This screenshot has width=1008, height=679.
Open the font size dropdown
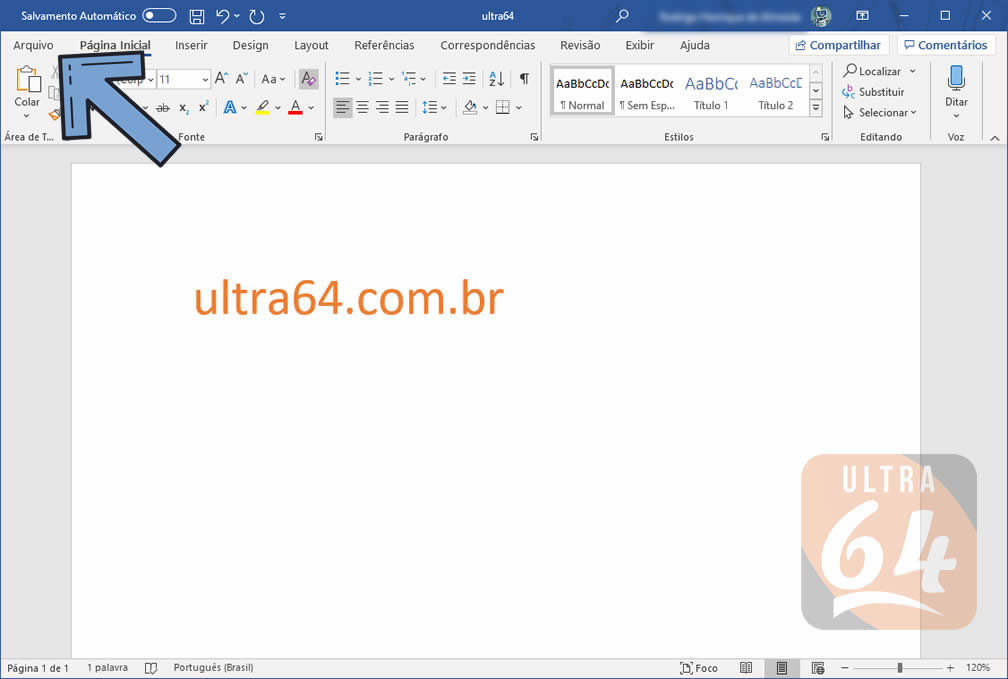pos(205,79)
